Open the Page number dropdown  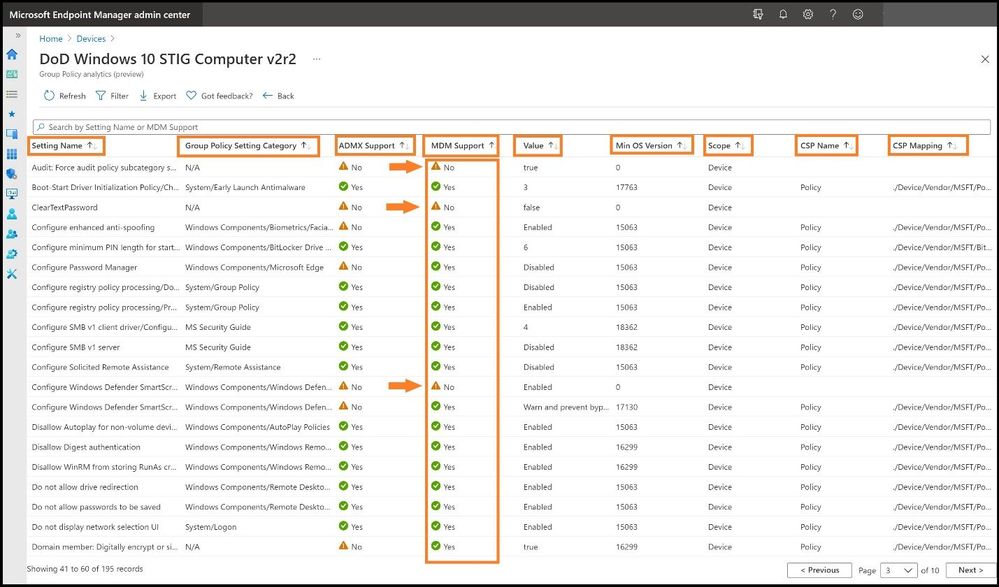click(x=898, y=570)
